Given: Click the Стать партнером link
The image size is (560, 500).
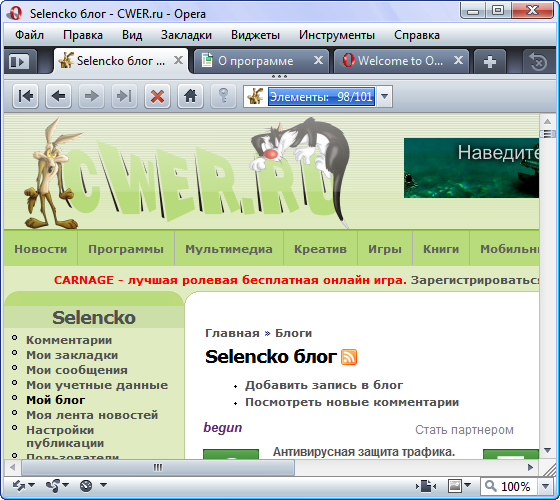Looking at the screenshot, I should pyautogui.click(x=464, y=430).
